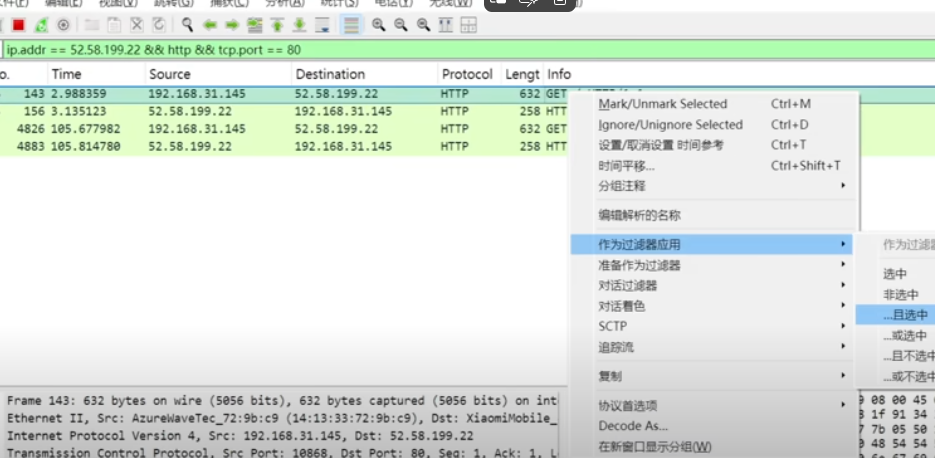Click the find packet magnifier icon
The width and height of the screenshot is (935, 458).
pos(187,25)
